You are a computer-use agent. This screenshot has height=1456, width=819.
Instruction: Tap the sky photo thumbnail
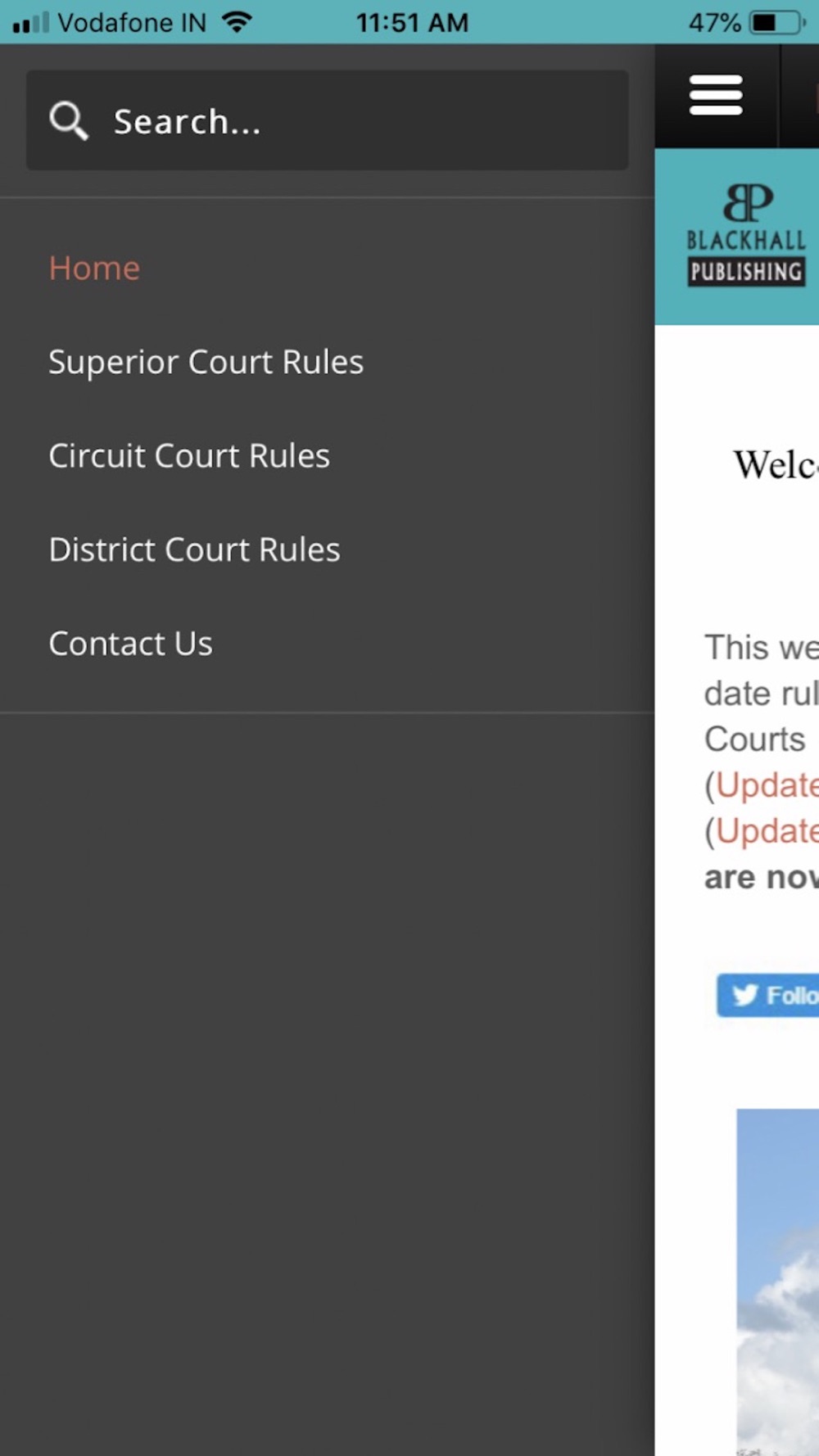point(777,1282)
